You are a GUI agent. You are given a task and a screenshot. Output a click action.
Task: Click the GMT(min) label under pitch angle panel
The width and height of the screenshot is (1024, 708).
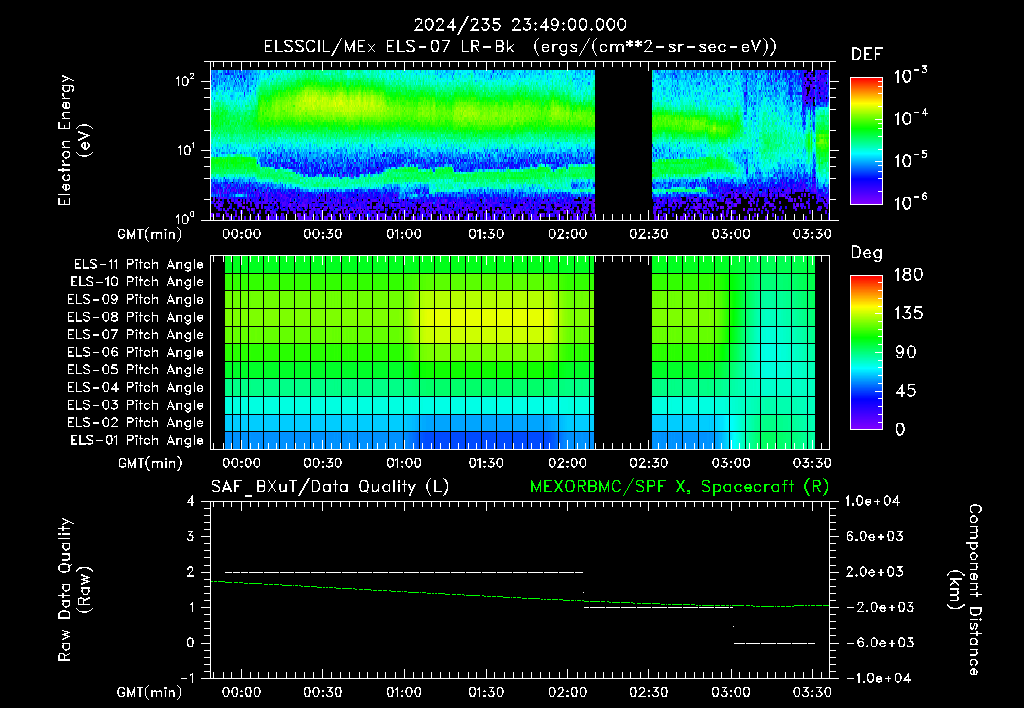(x=150, y=463)
